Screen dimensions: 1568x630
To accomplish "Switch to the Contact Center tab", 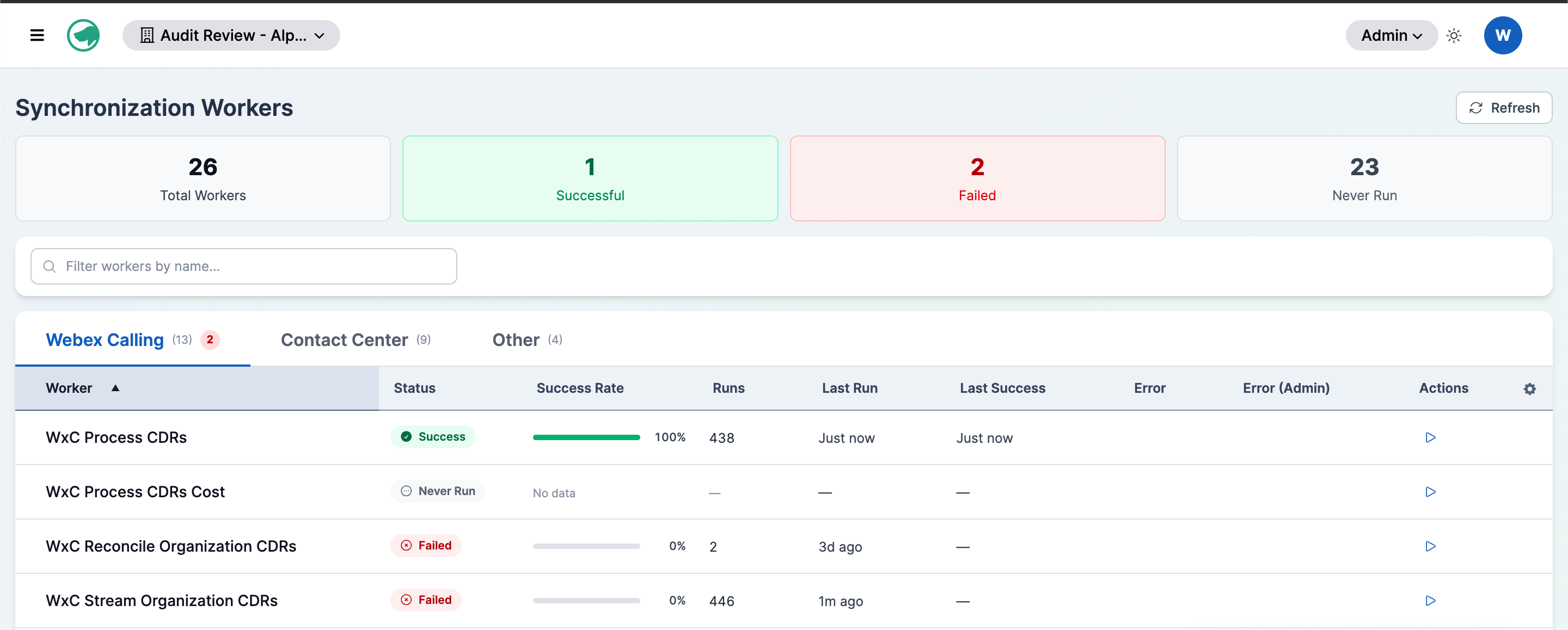I will (356, 339).
